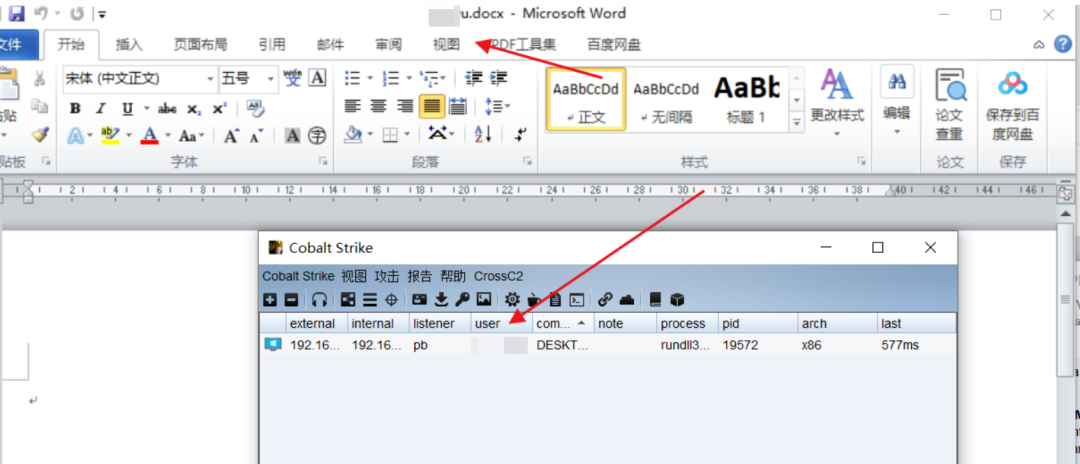
Task: Click Cobalt Strike cloud hosting icon
Action: 627,299
